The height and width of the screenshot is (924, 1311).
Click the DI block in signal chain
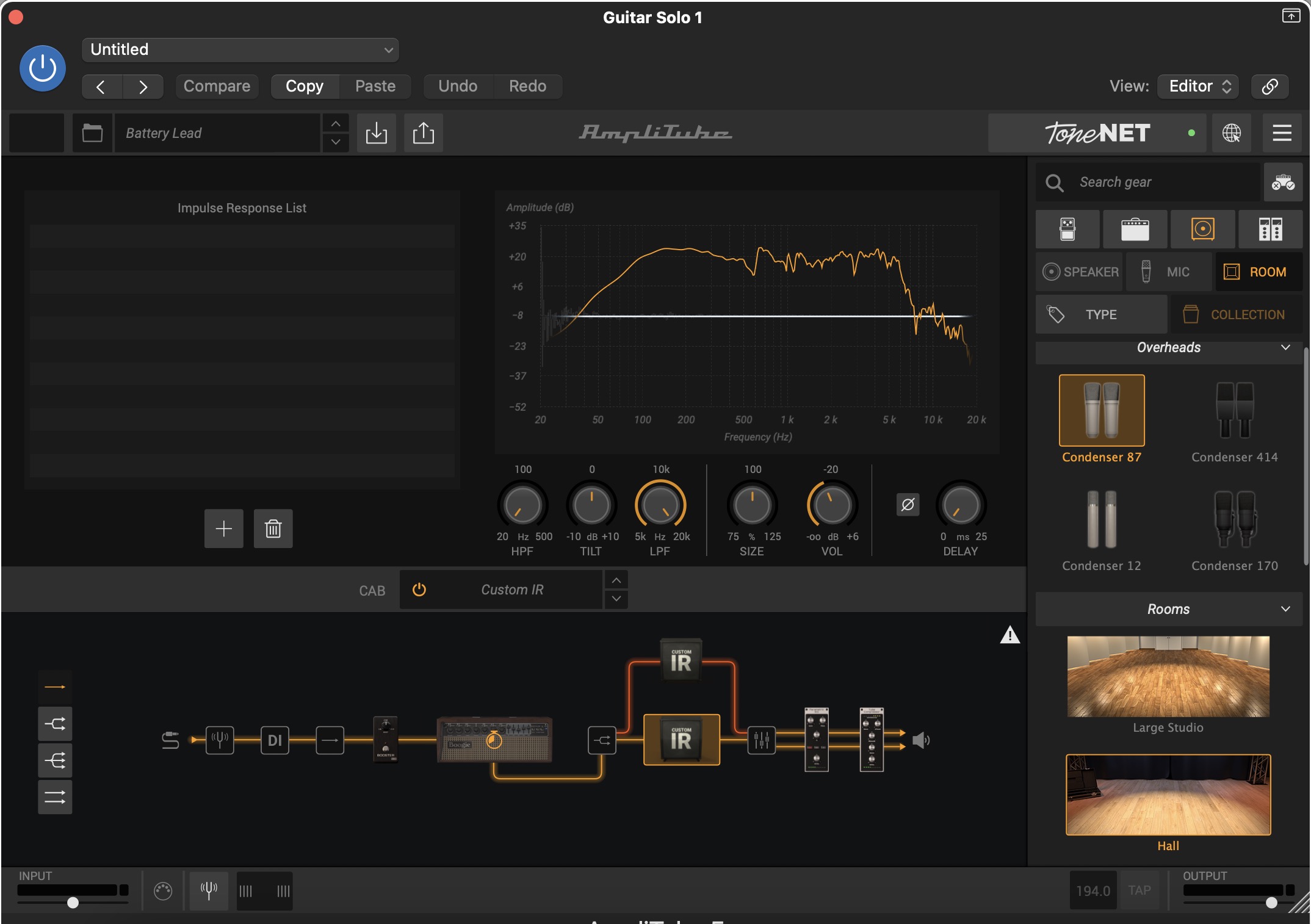pos(275,740)
